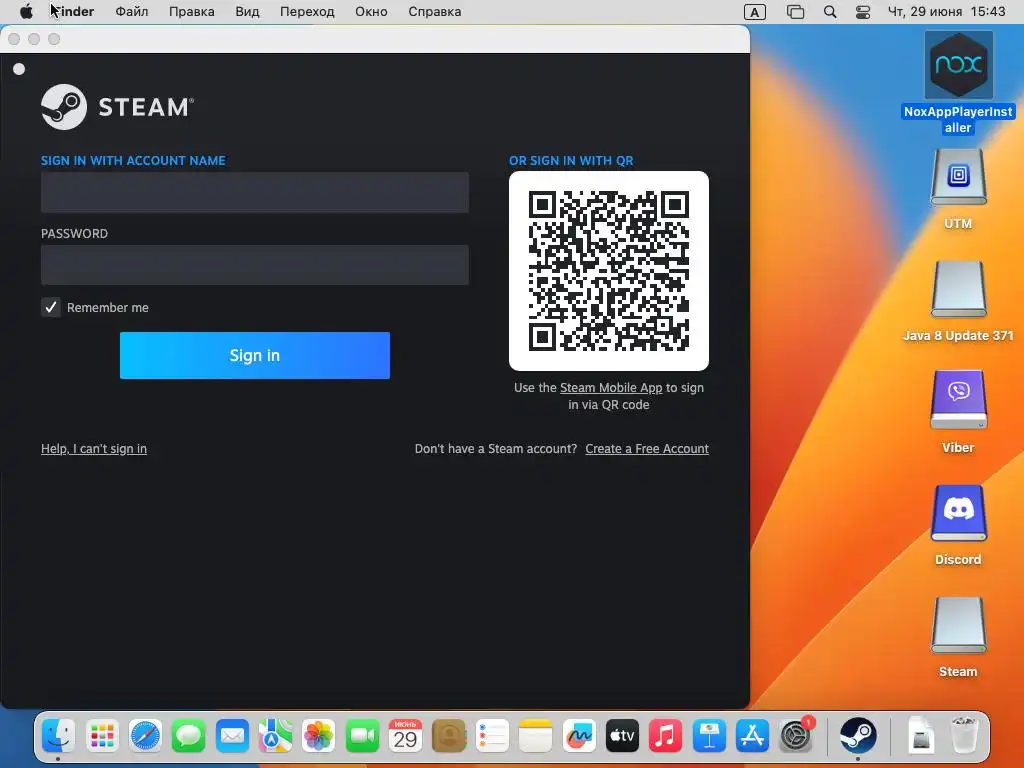Open App Store from the Dock
The image size is (1024, 768).
752,736
